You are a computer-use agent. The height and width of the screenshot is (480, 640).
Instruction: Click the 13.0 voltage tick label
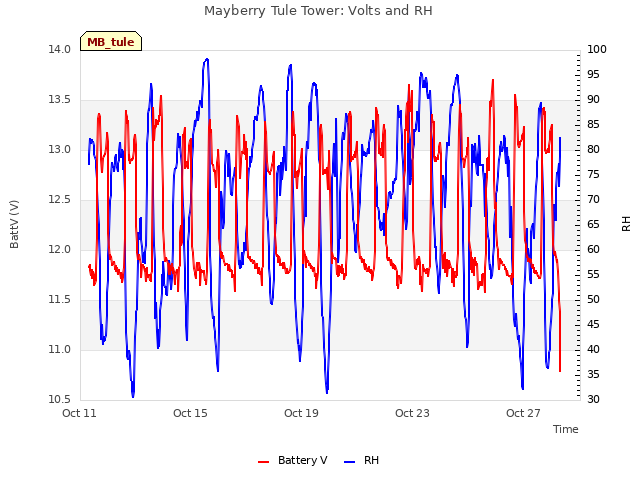59,149
